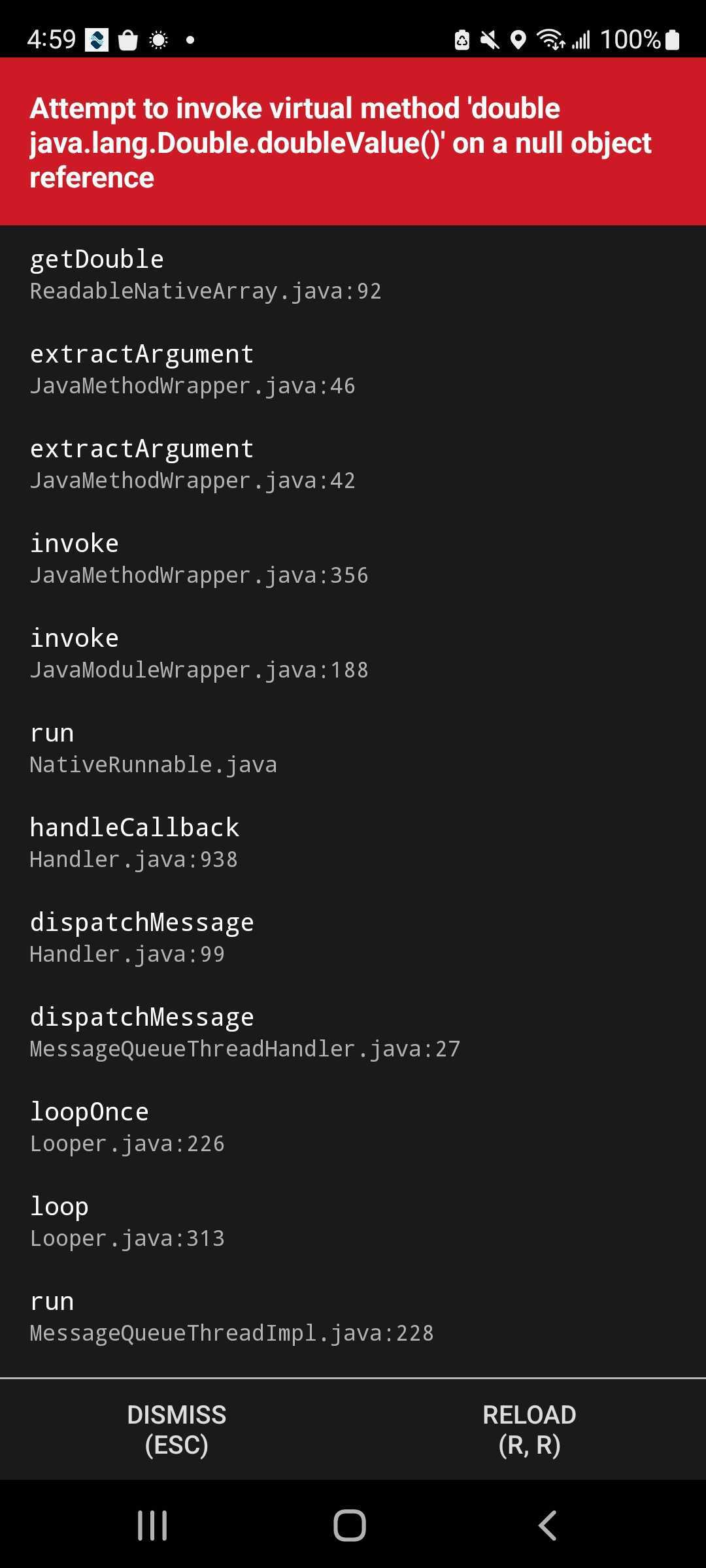Tap the red error message banner
The width and height of the screenshot is (706, 1568).
point(353,140)
